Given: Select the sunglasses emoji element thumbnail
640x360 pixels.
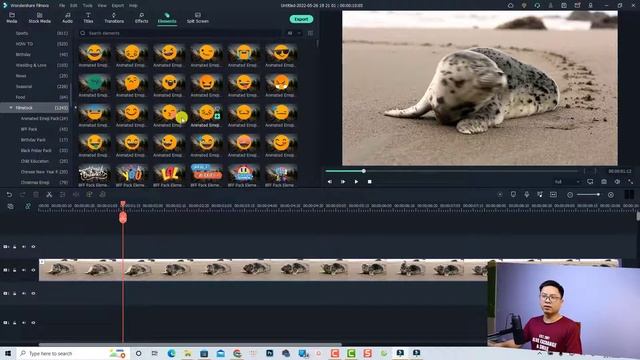Looking at the screenshot, I should 281,53.
